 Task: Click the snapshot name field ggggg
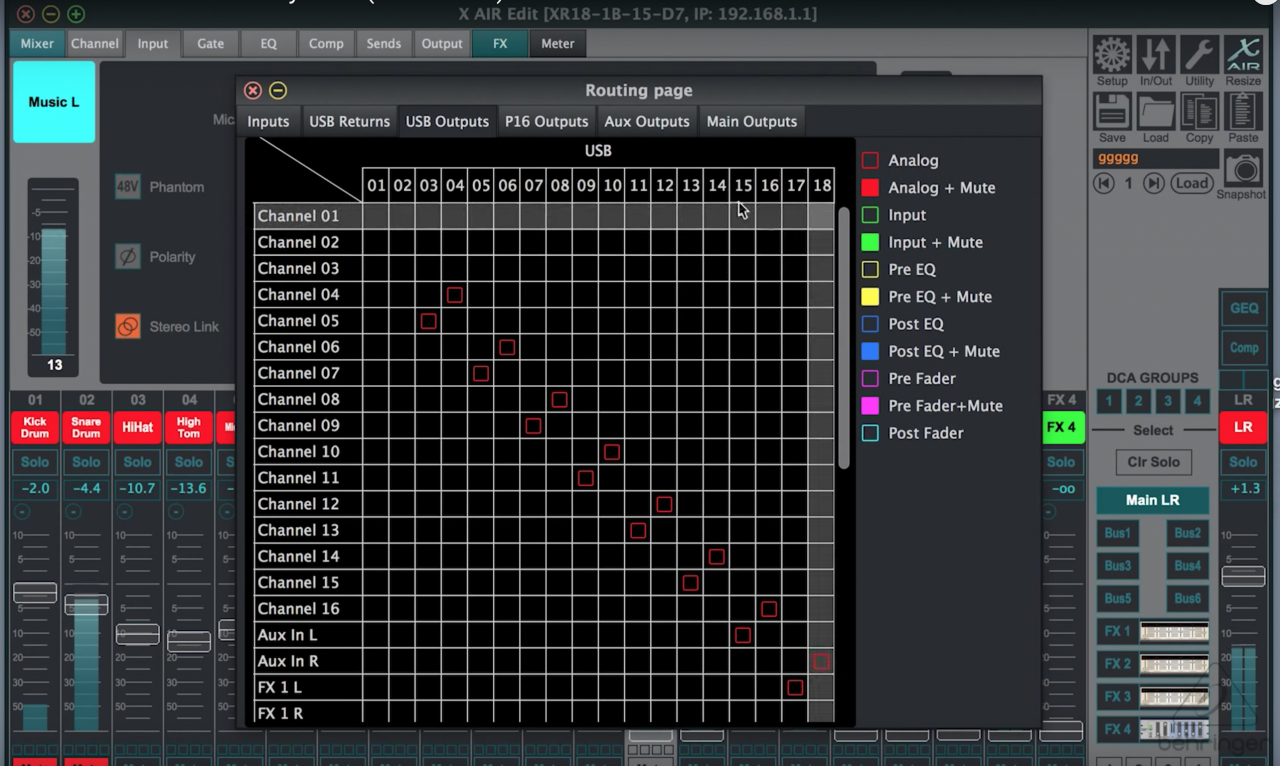coord(1156,159)
